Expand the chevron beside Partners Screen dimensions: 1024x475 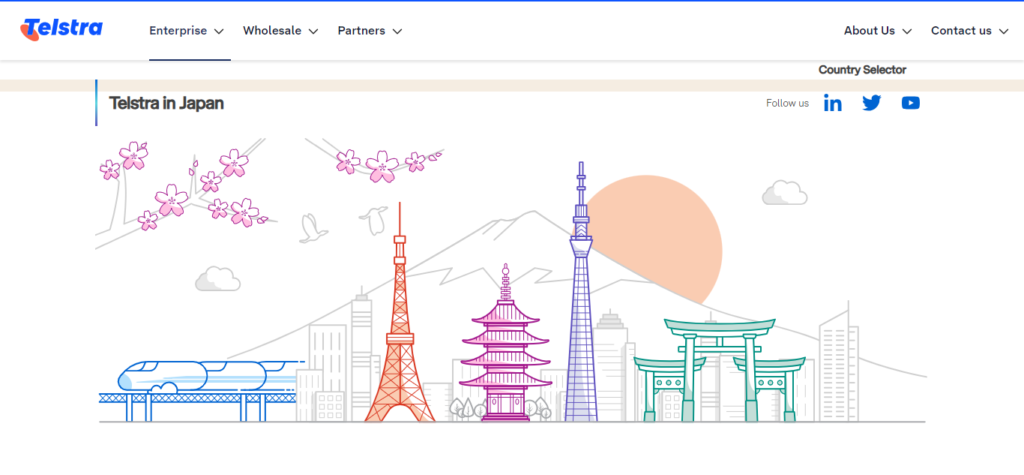coord(397,31)
